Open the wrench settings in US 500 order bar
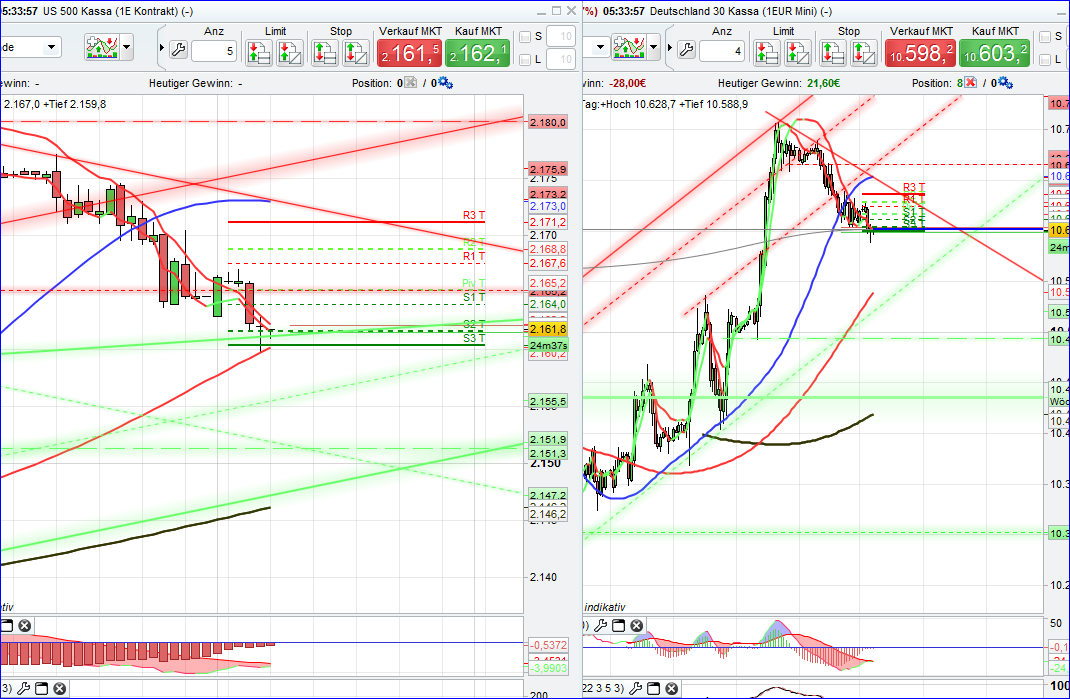1070x699 pixels. 178,49
